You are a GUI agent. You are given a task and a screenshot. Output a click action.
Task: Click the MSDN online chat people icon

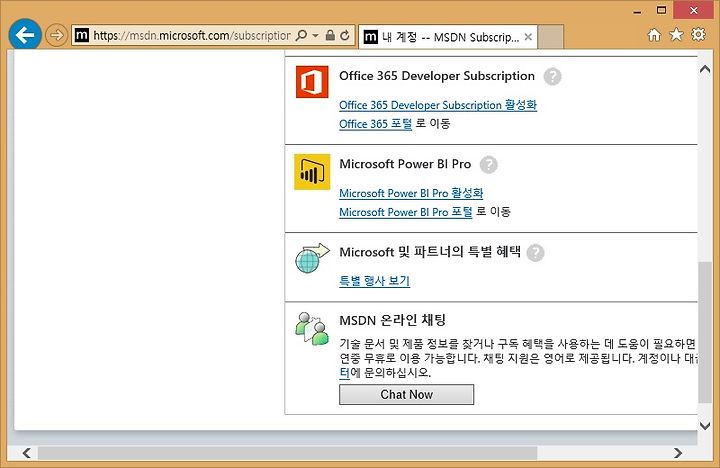pos(312,329)
